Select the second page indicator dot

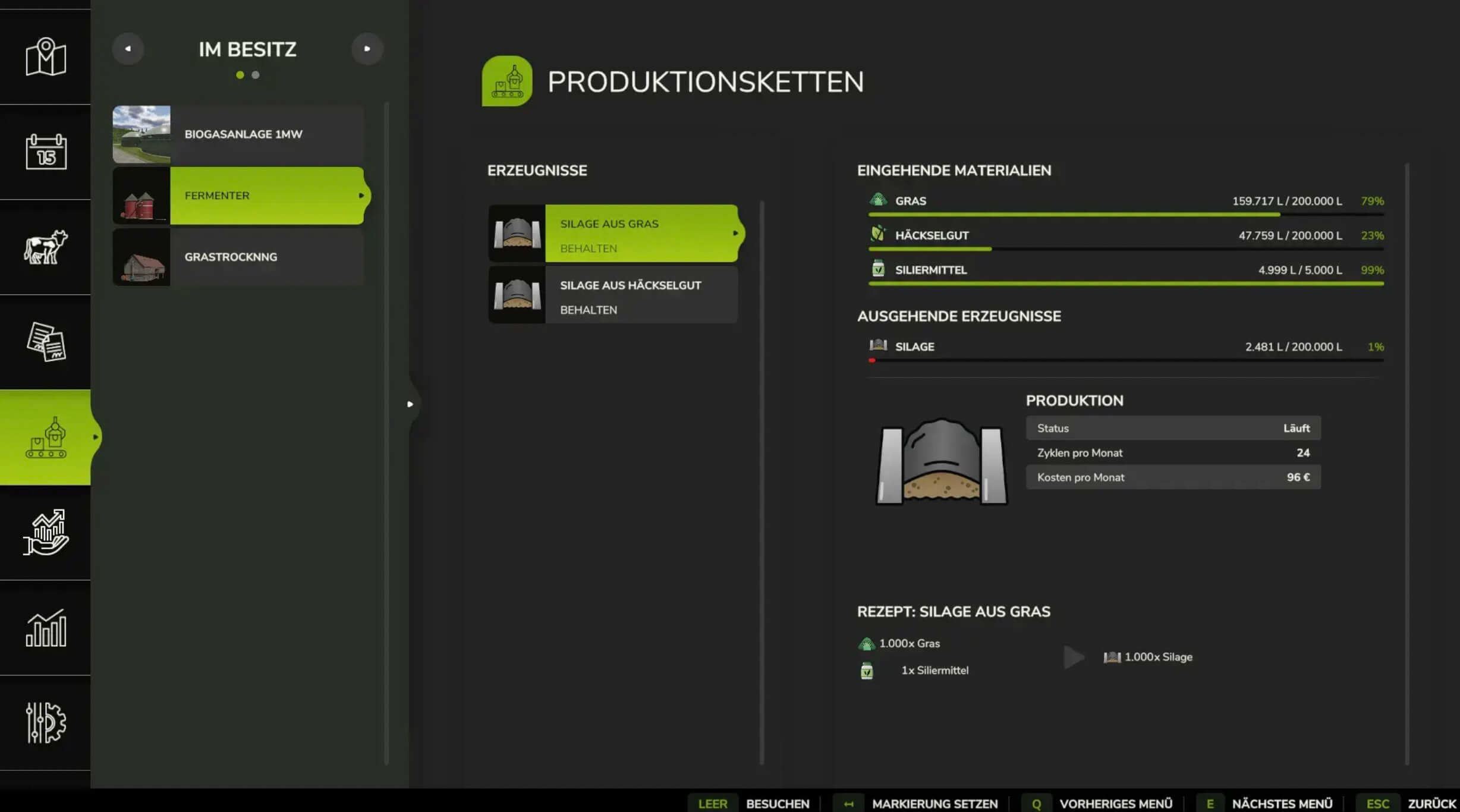(x=256, y=75)
